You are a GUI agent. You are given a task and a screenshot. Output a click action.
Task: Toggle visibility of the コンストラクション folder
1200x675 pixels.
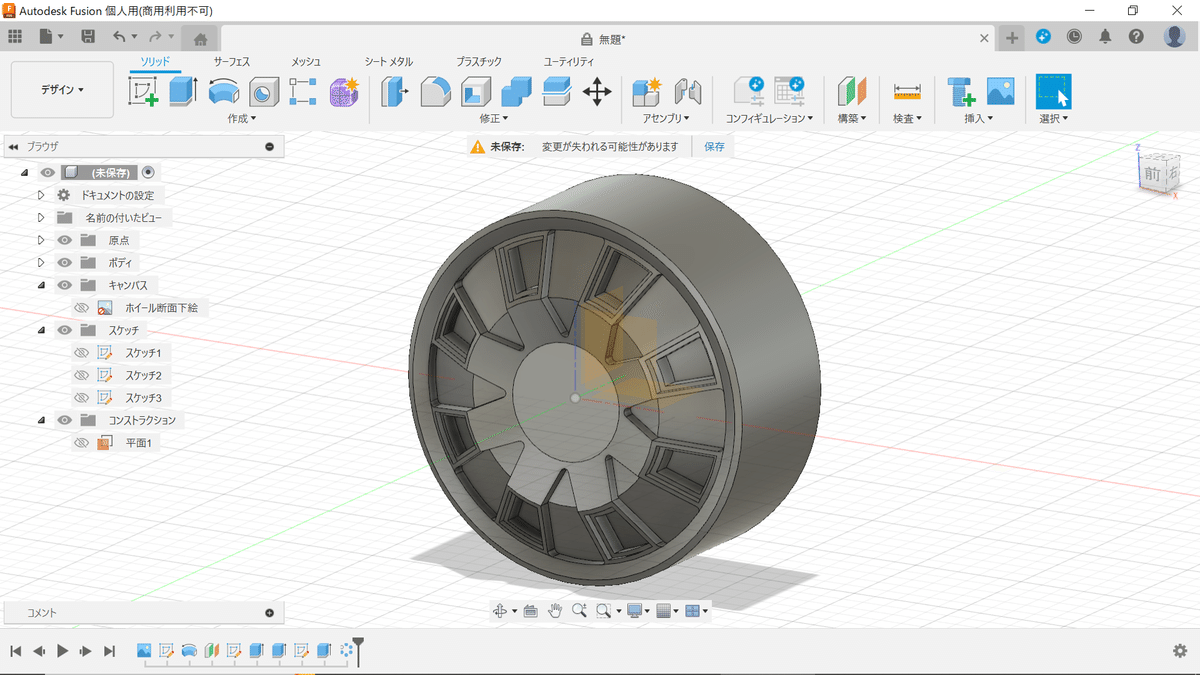coord(64,420)
